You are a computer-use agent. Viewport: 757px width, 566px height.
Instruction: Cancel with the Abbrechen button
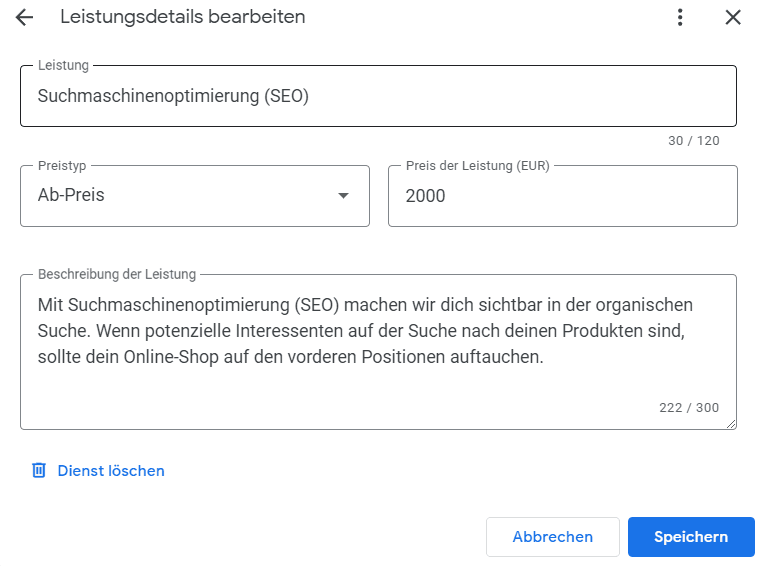(552, 537)
